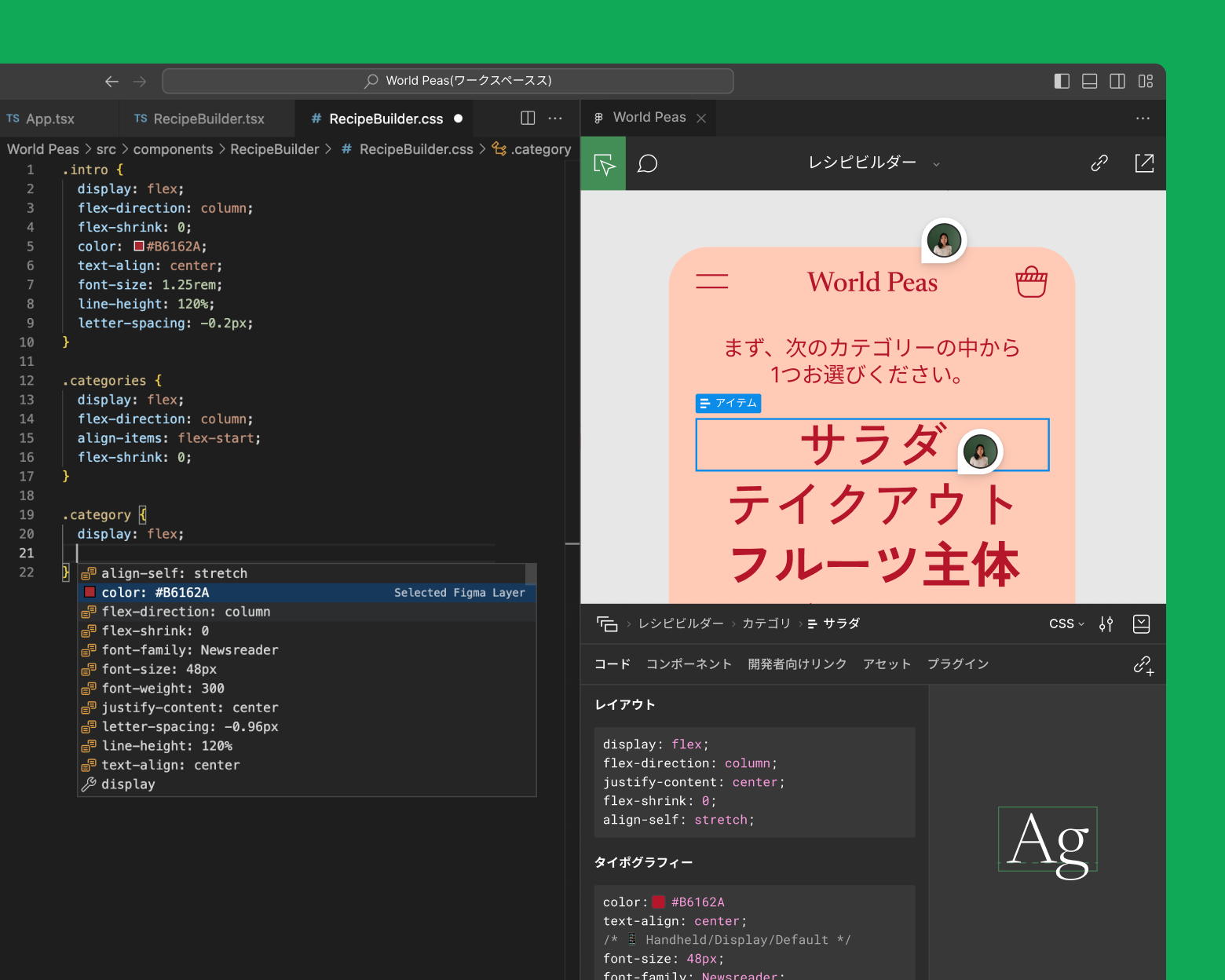The height and width of the screenshot is (980, 1225).
Task: Select the コンポーネント tab in the Figma panel
Action: [689, 664]
